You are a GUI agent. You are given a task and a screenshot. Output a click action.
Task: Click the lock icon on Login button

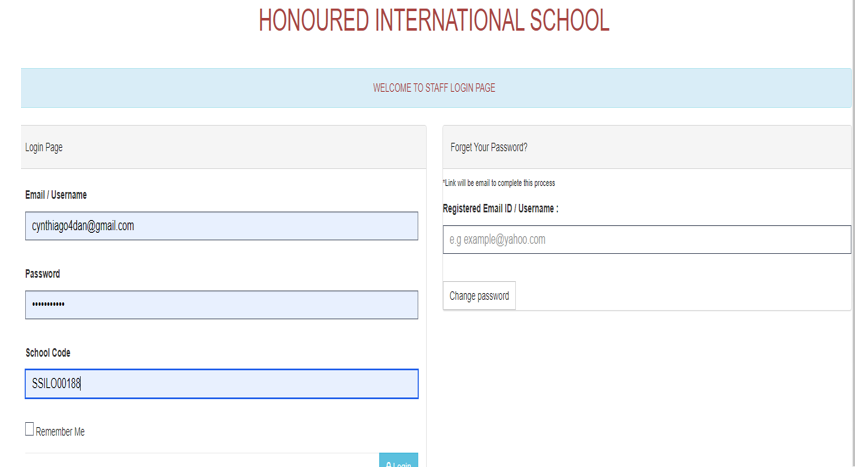click(388, 465)
